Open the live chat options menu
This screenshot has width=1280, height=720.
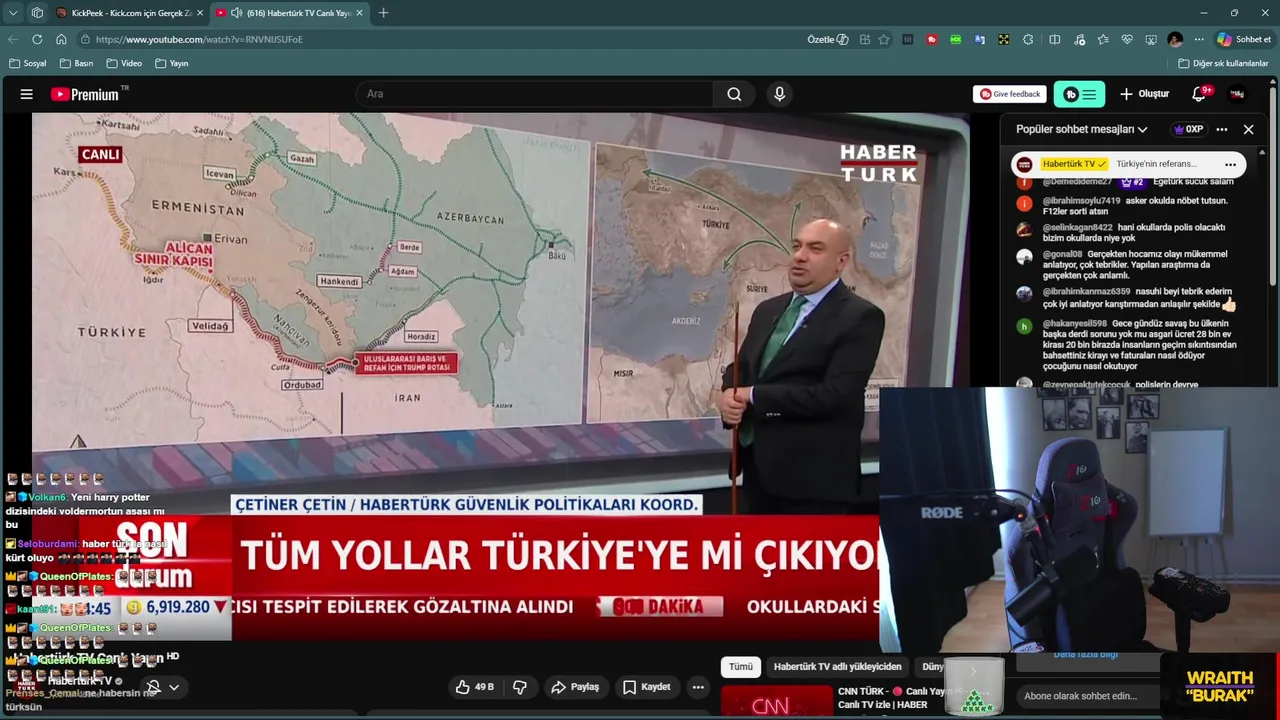pyautogui.click(x=1221, y=129)
